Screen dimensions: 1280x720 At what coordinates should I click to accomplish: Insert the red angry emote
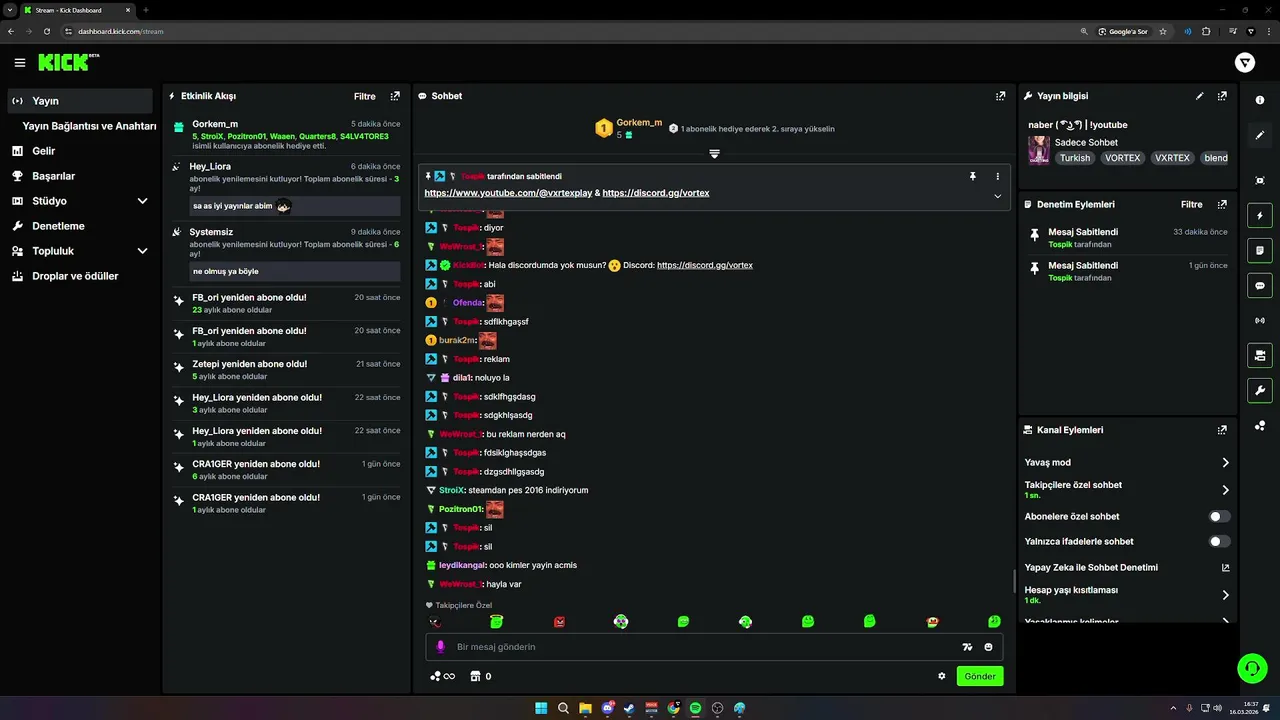coord(559,621)
